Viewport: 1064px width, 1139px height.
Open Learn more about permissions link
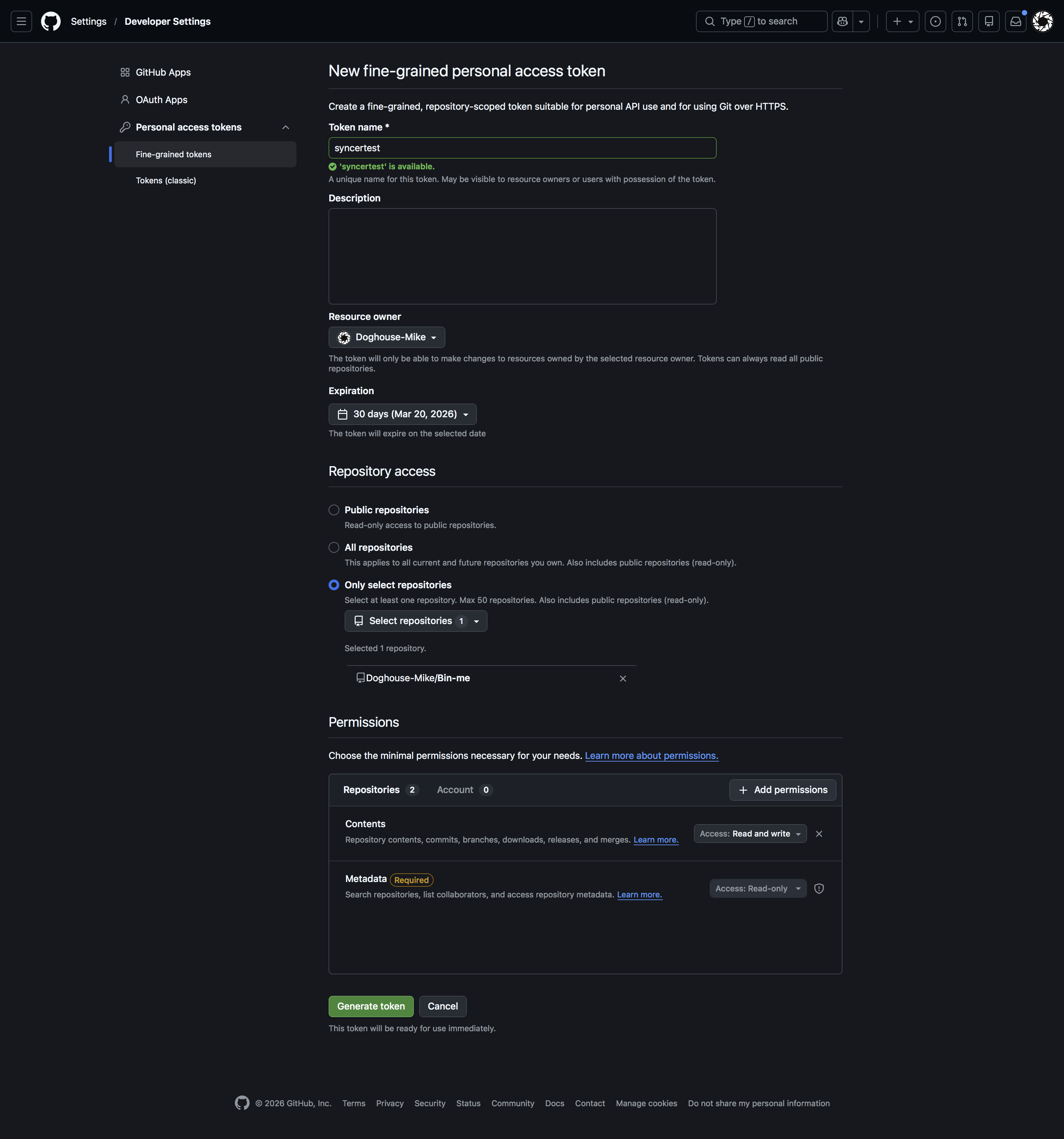pyautogui.click(x=651, y=756)
